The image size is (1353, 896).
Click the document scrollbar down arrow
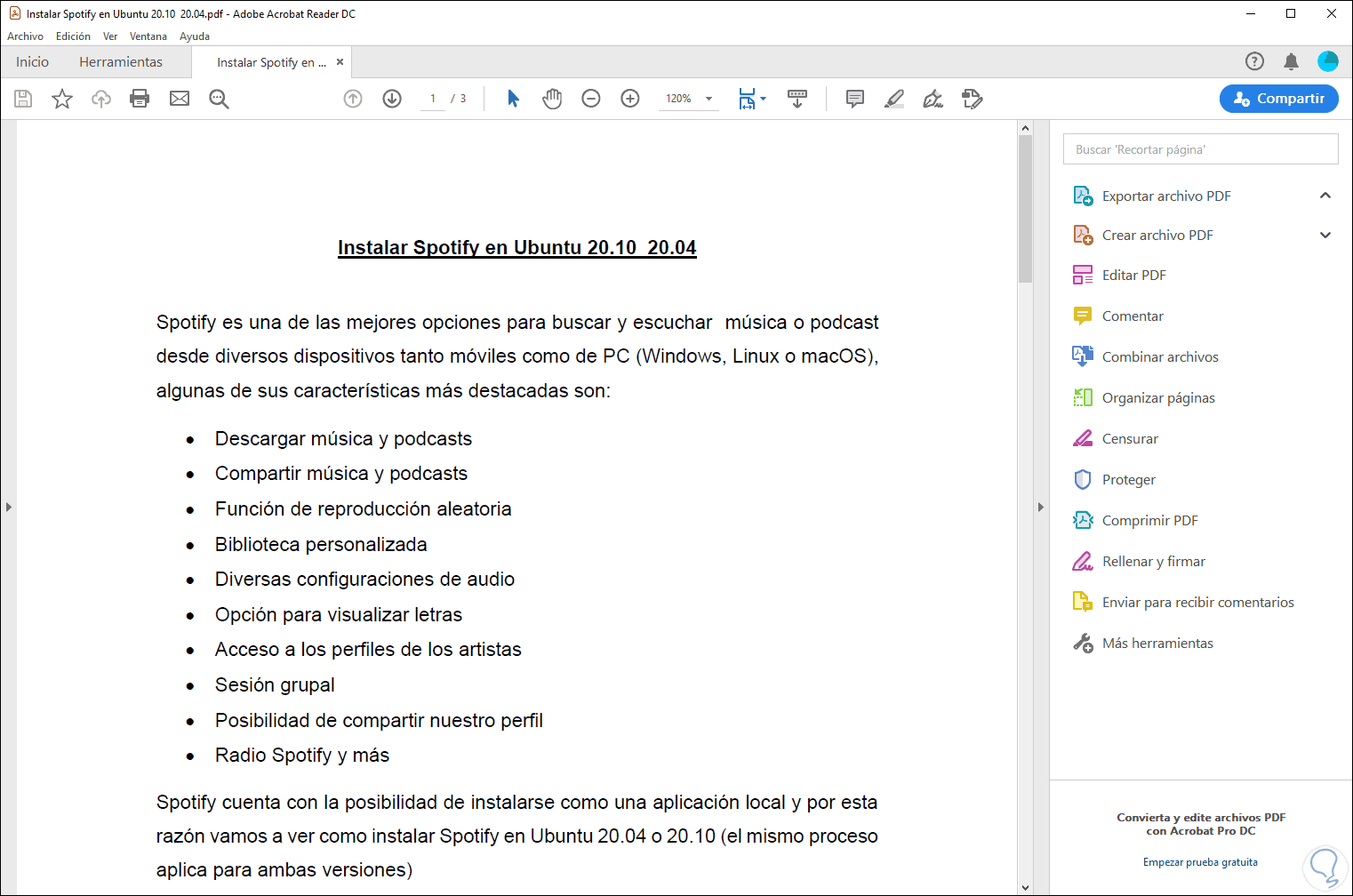[x=1025, y=887]
